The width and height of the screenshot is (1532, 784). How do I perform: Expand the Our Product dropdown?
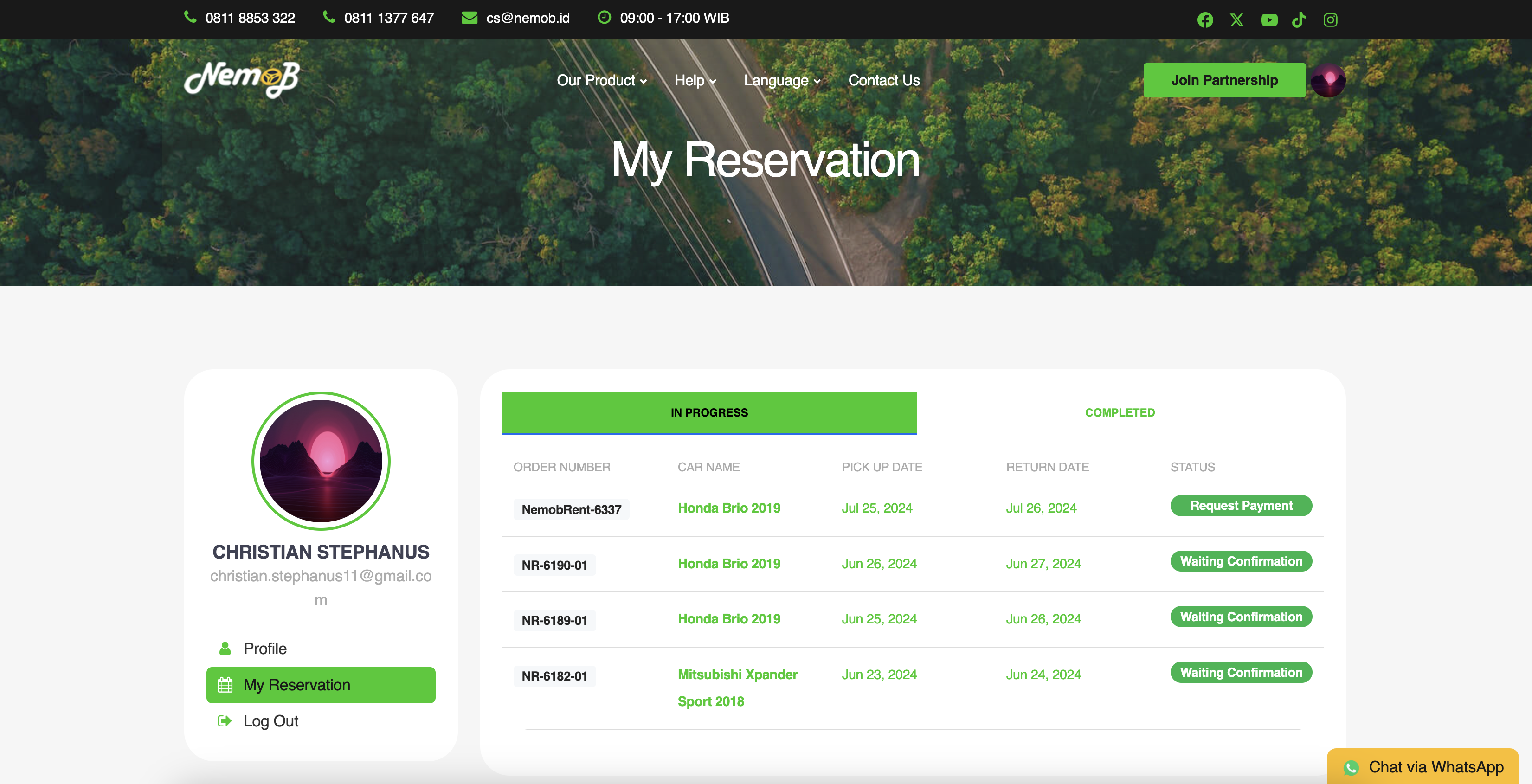601,80
